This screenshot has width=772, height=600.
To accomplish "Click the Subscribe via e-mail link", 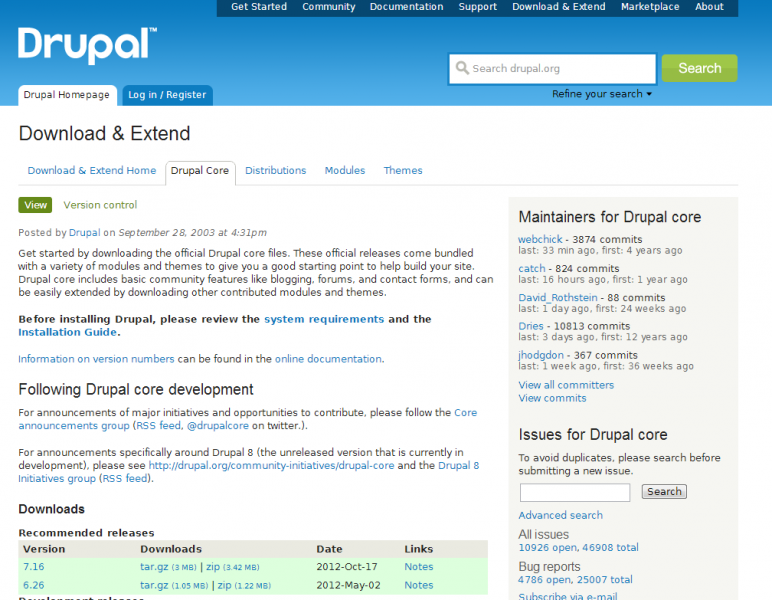I will point(568,596).
